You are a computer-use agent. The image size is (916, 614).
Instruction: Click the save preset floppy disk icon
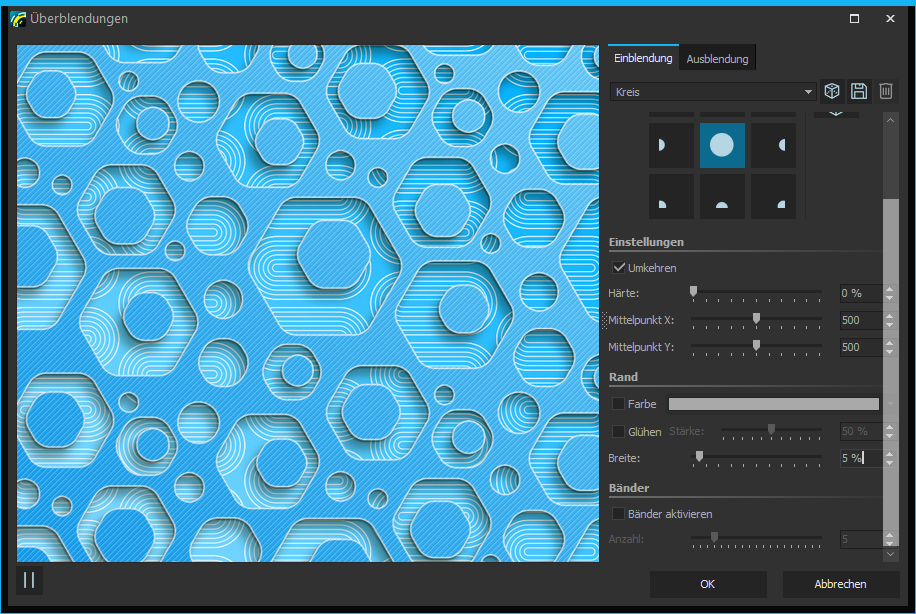pyautogui.click(x=859, y=92)
